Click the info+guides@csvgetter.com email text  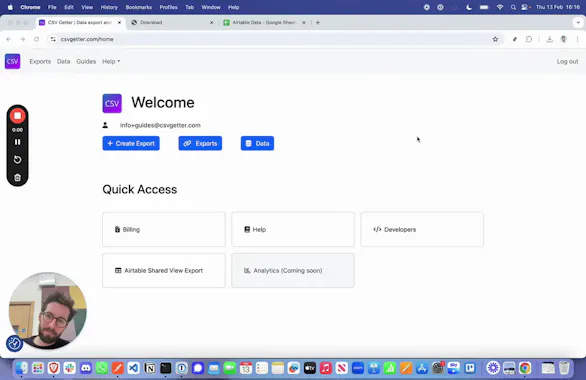coord(160,125)
